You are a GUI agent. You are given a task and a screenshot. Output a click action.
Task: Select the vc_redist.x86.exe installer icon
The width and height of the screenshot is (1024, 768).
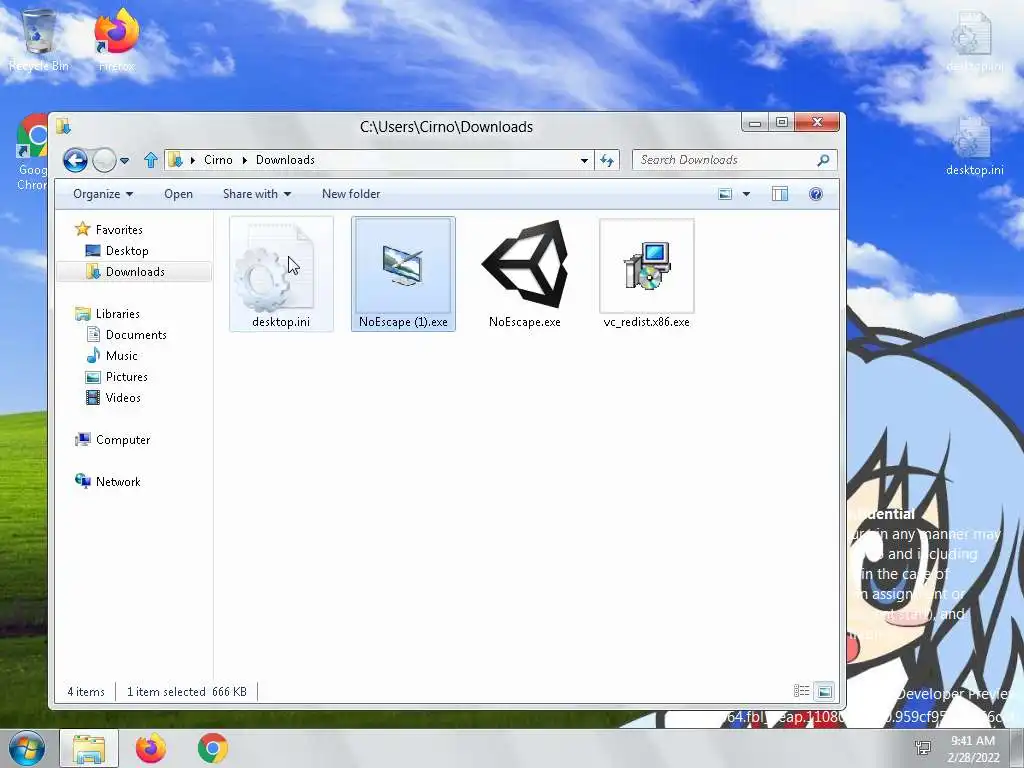click(647, 266)
